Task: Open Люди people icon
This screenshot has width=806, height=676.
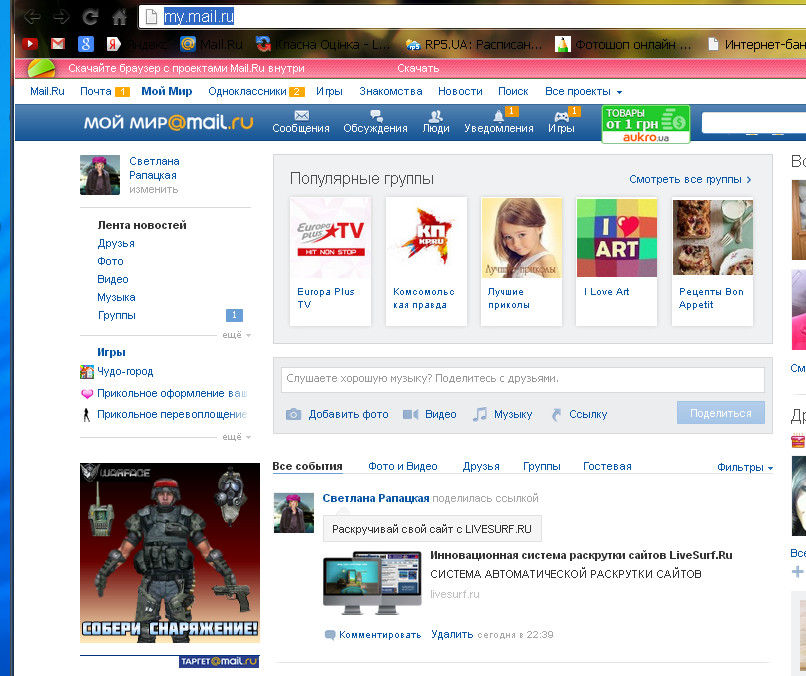Action: [x=436, y=116]
